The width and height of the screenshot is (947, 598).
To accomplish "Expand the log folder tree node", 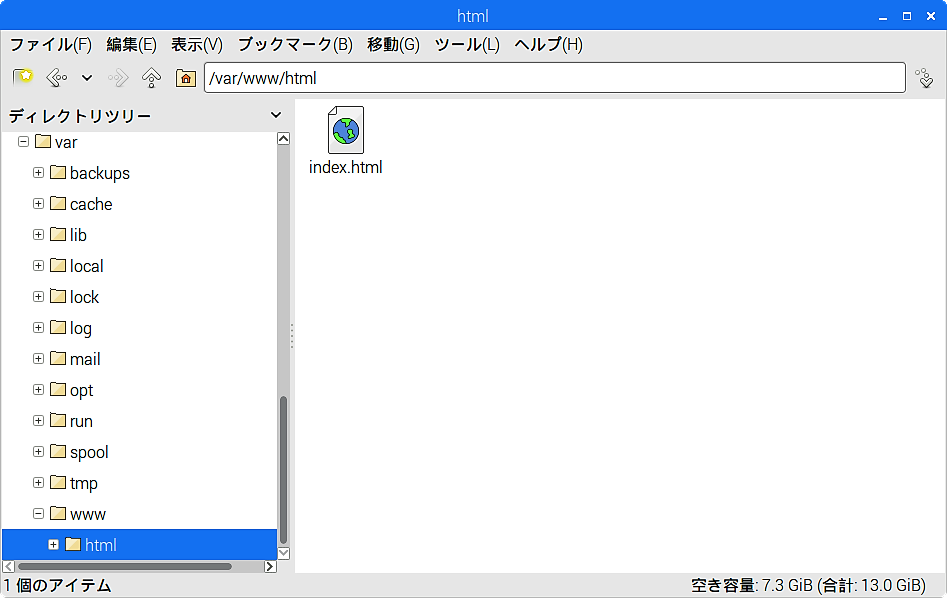I will (38, 328).
